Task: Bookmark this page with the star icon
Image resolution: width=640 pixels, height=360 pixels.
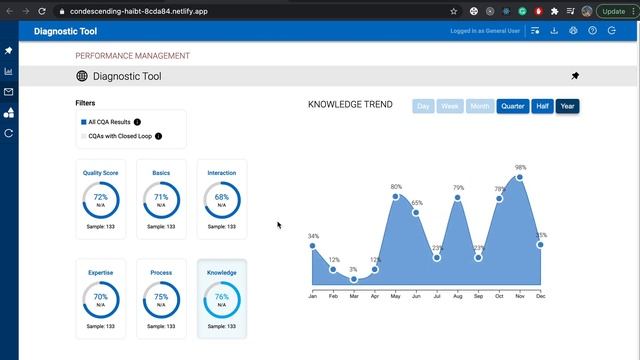Action: pyautogui.click(x=454, y=11)
